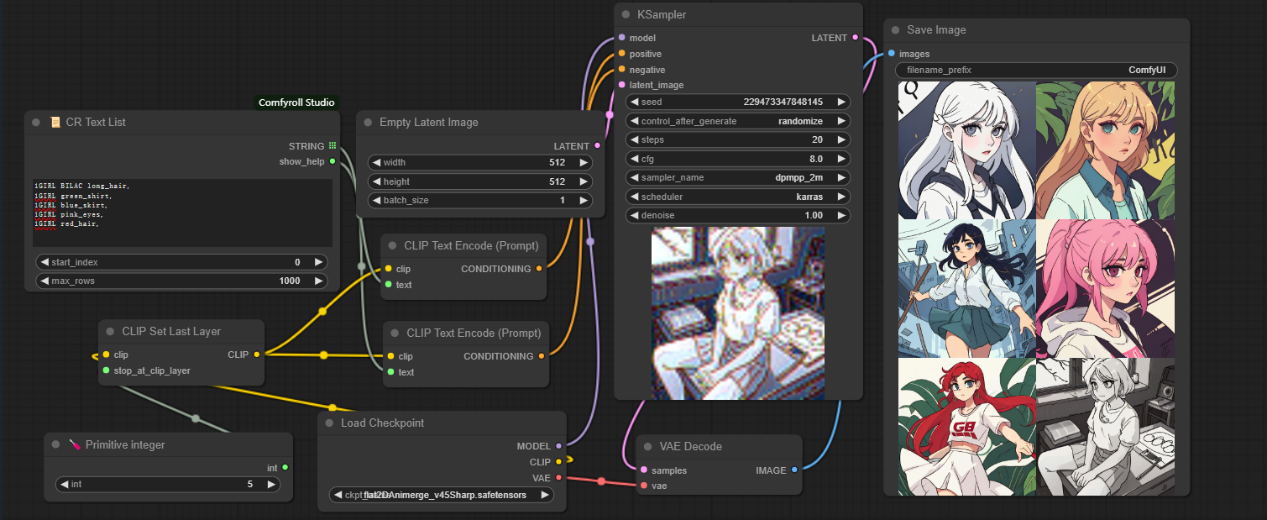Click the VAE Decode node collapse dot

click(649, 446)
